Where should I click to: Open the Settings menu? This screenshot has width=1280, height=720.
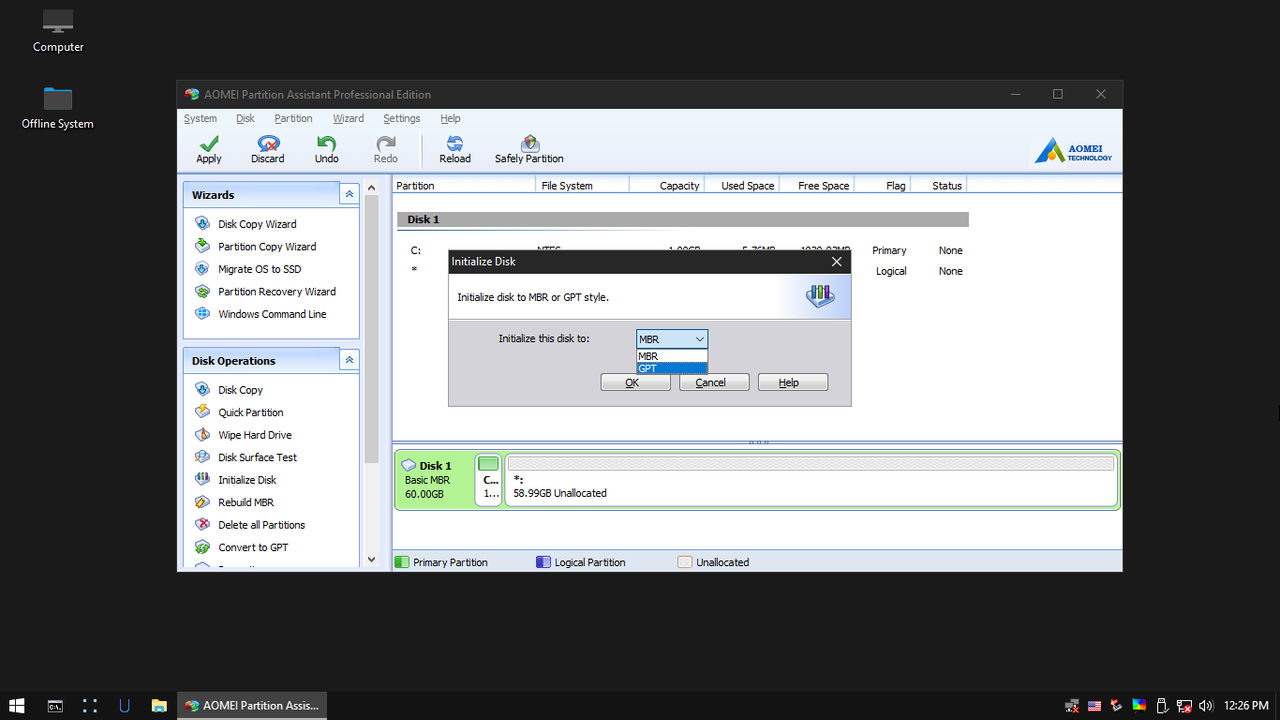tap(402, 118)
